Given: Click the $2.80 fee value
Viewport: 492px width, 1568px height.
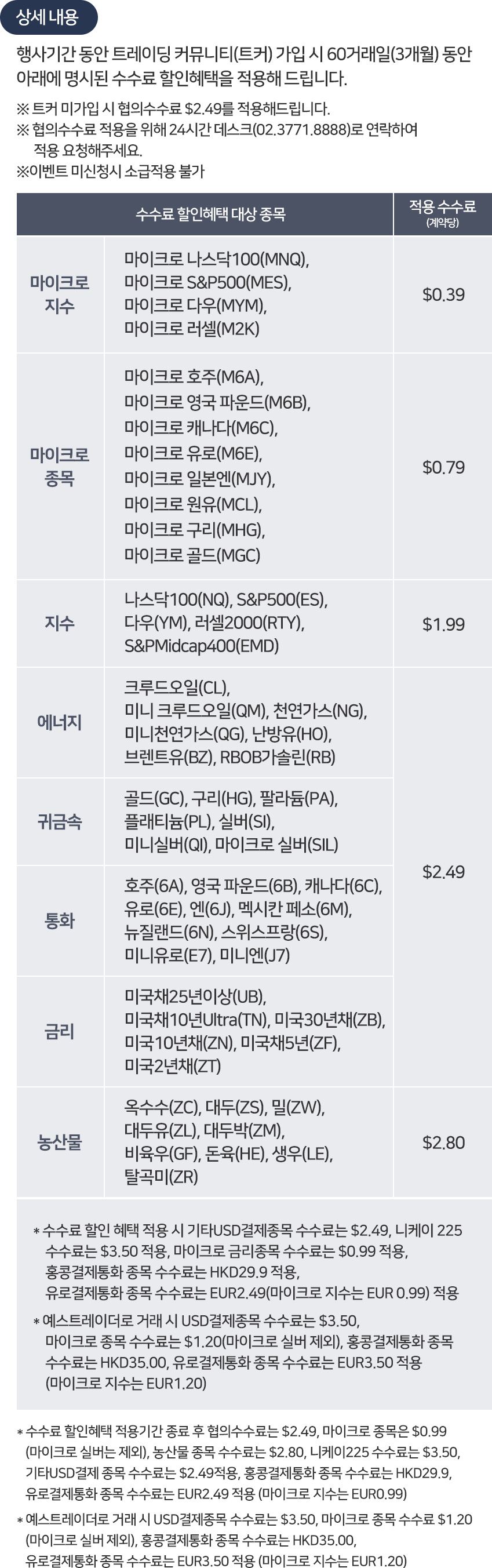Looking at the screenshot, I should coord(443,1143).
